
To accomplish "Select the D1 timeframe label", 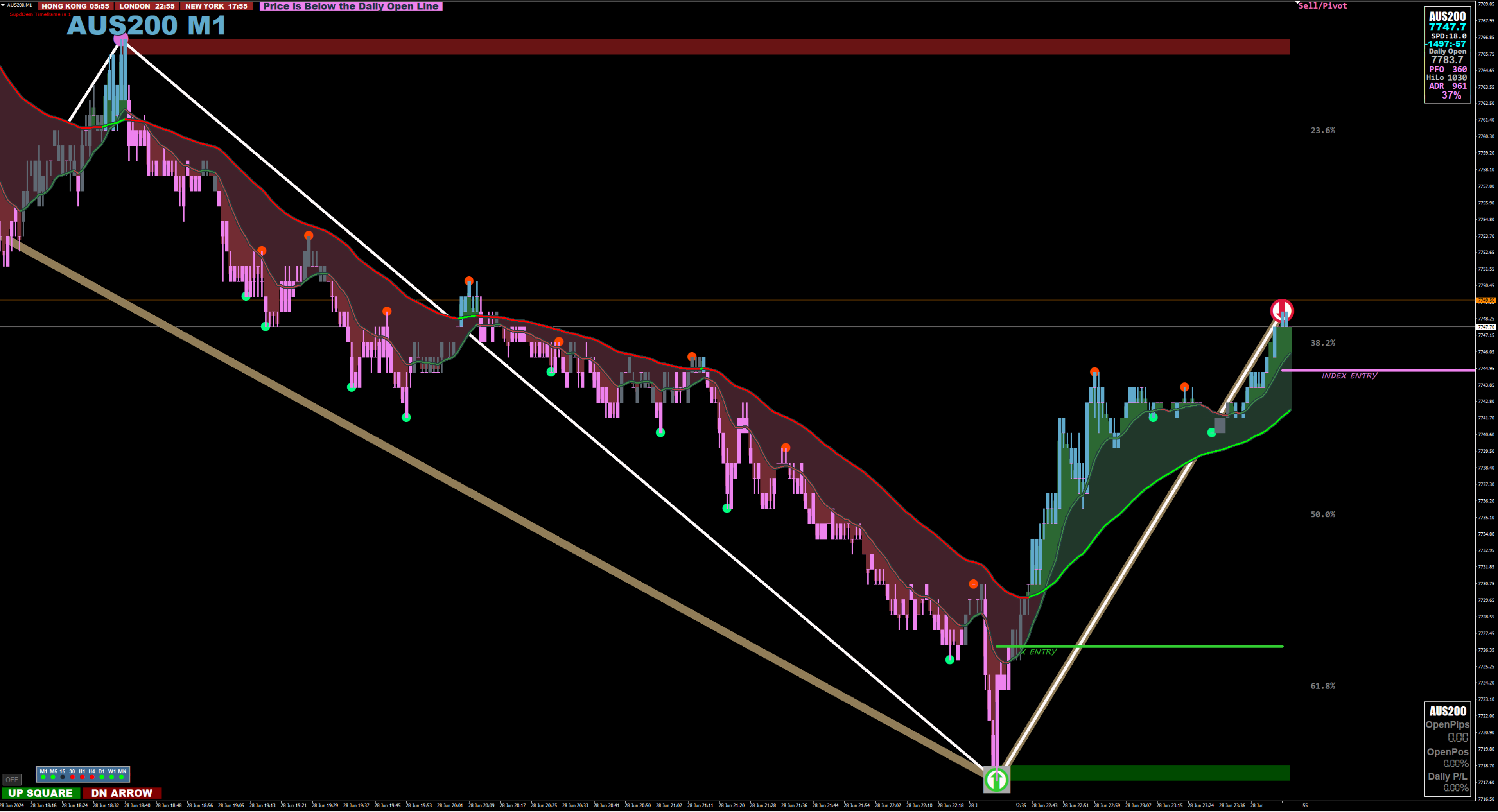I will (x=102, y=771).
